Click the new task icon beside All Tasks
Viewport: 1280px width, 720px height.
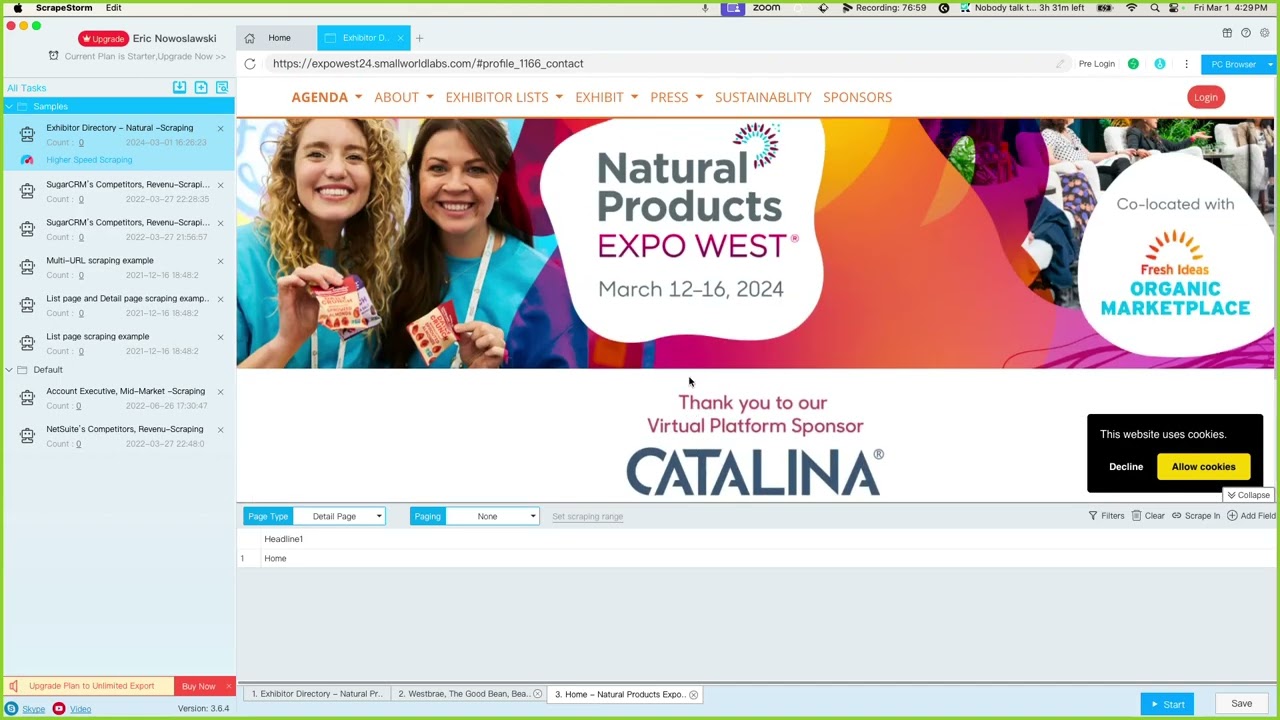pos(201,88)
